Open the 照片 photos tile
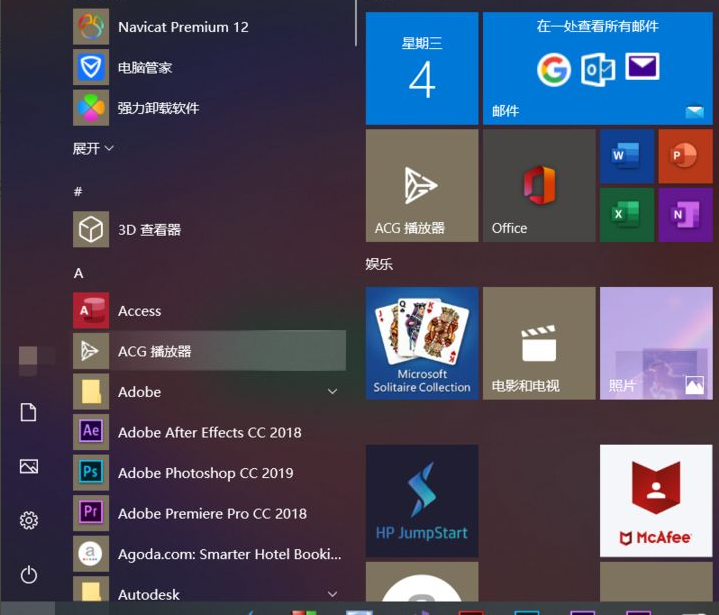The image size is (719, 615). (x=655, y=343)
